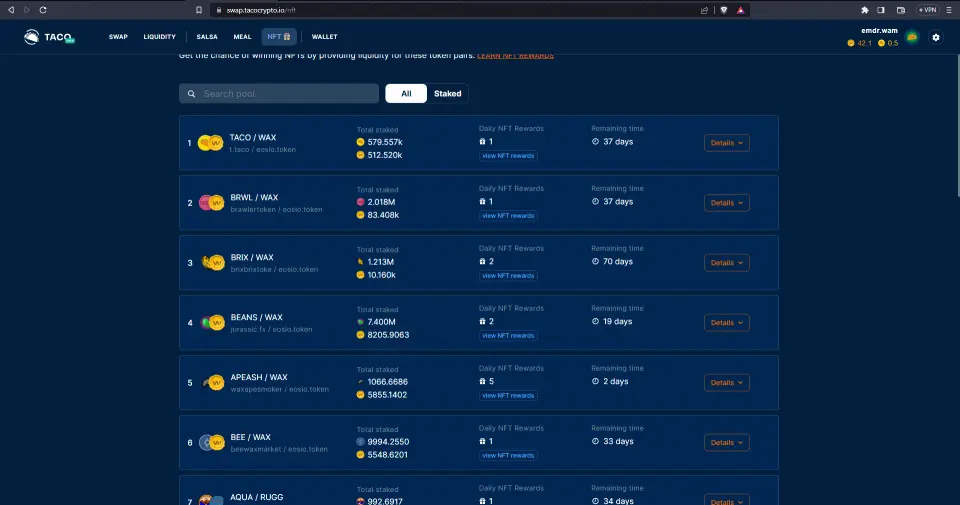Image resolution: width=960 pixels, height=505 pixels.
Task: Click the Search pool input field
Action: point(279,94)
